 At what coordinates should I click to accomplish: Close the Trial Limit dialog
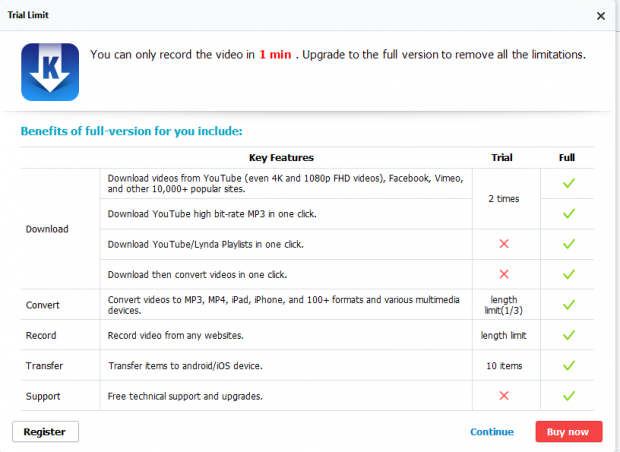tap(600, 16)
